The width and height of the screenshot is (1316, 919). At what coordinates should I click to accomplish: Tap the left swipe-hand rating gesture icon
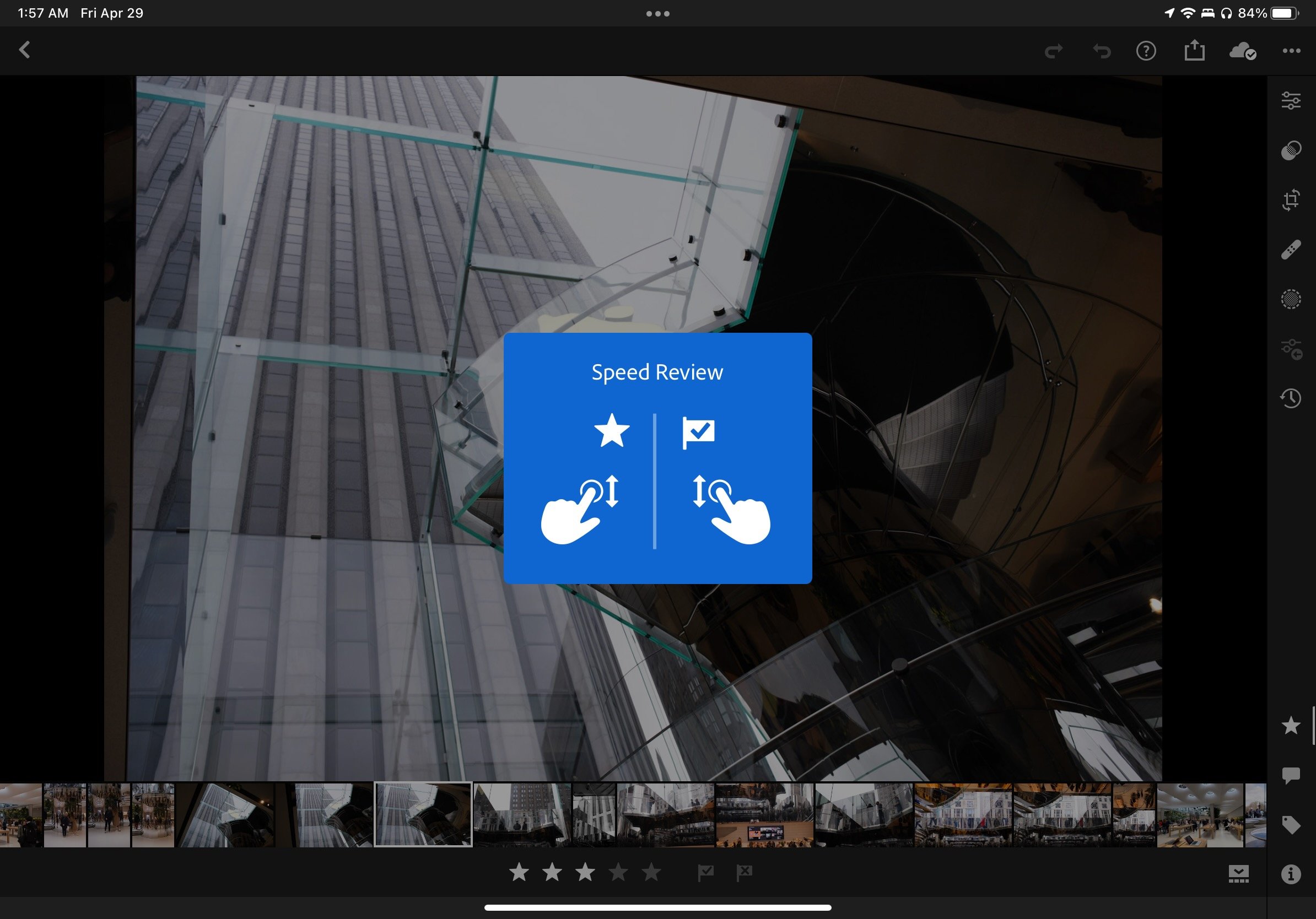[581, 509]
